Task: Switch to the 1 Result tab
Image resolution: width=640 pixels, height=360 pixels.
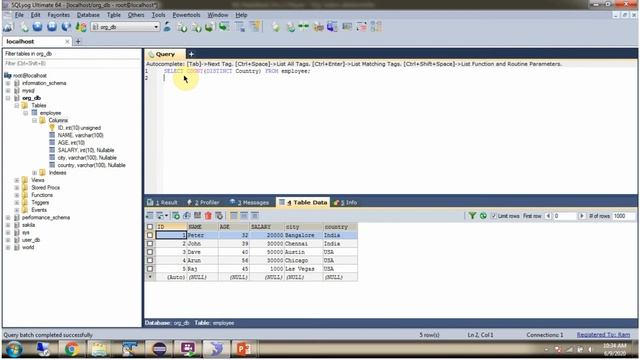Action: point(163,202)
